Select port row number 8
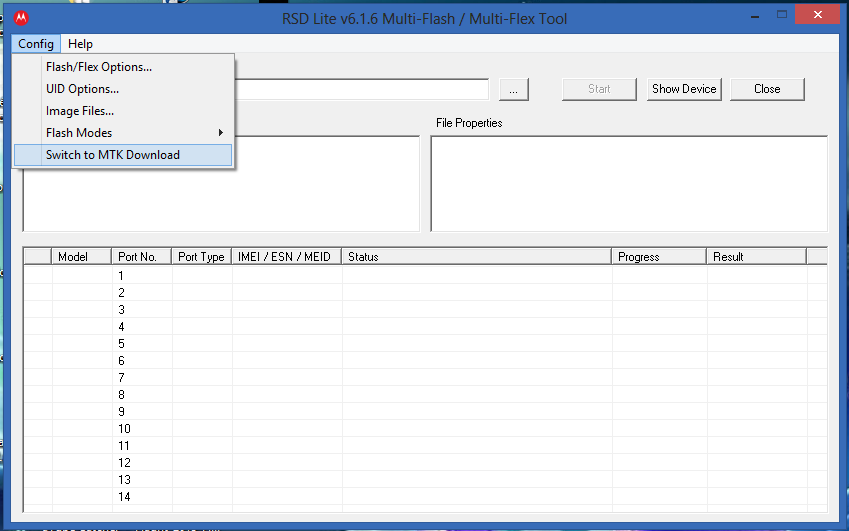Viewport: 849px width, 531px height. click(x=425, y=395)
